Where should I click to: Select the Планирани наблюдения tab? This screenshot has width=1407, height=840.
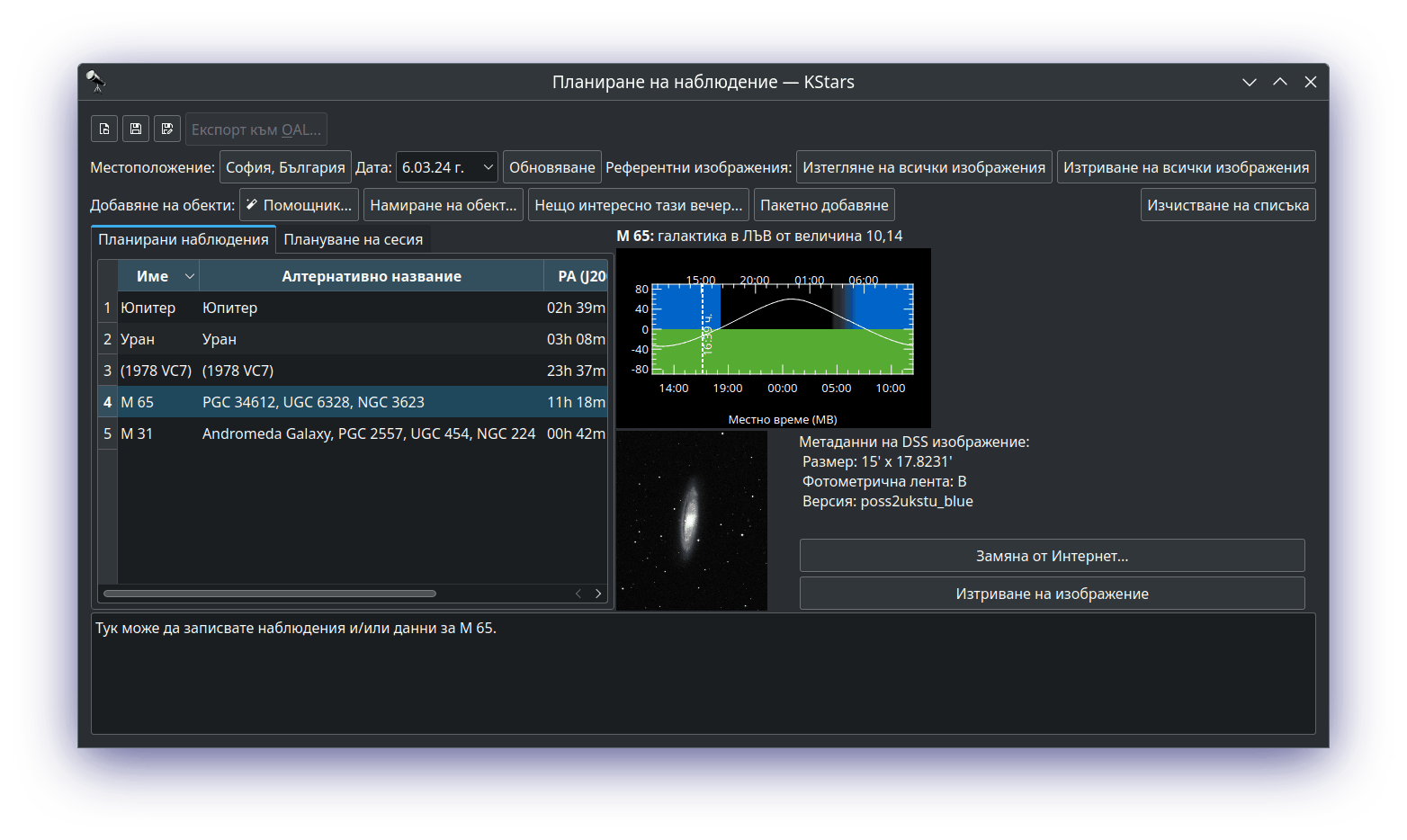click(x=184, y=239)
